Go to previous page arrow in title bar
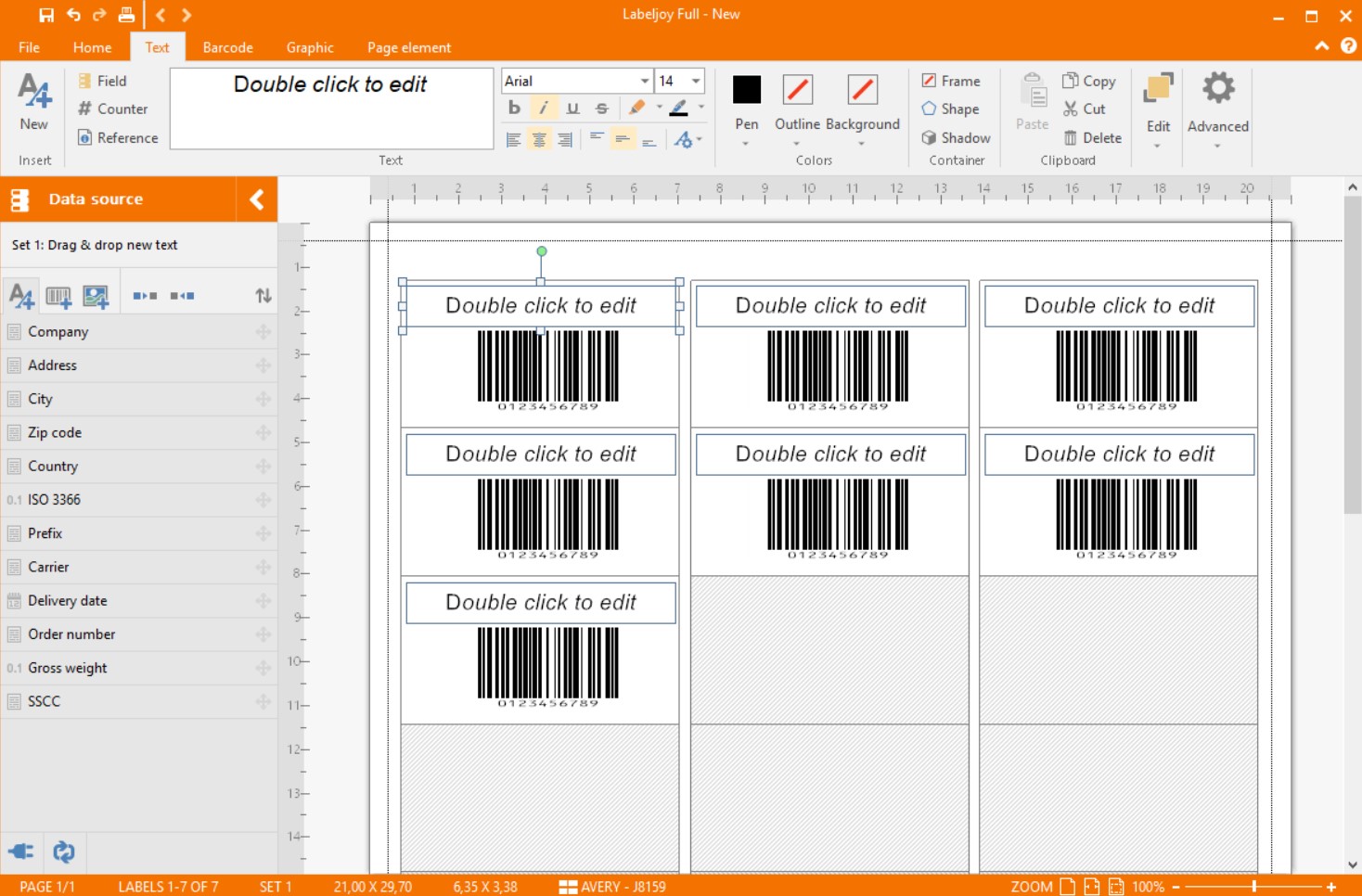The image size is (1362, 896). (161, 15)
